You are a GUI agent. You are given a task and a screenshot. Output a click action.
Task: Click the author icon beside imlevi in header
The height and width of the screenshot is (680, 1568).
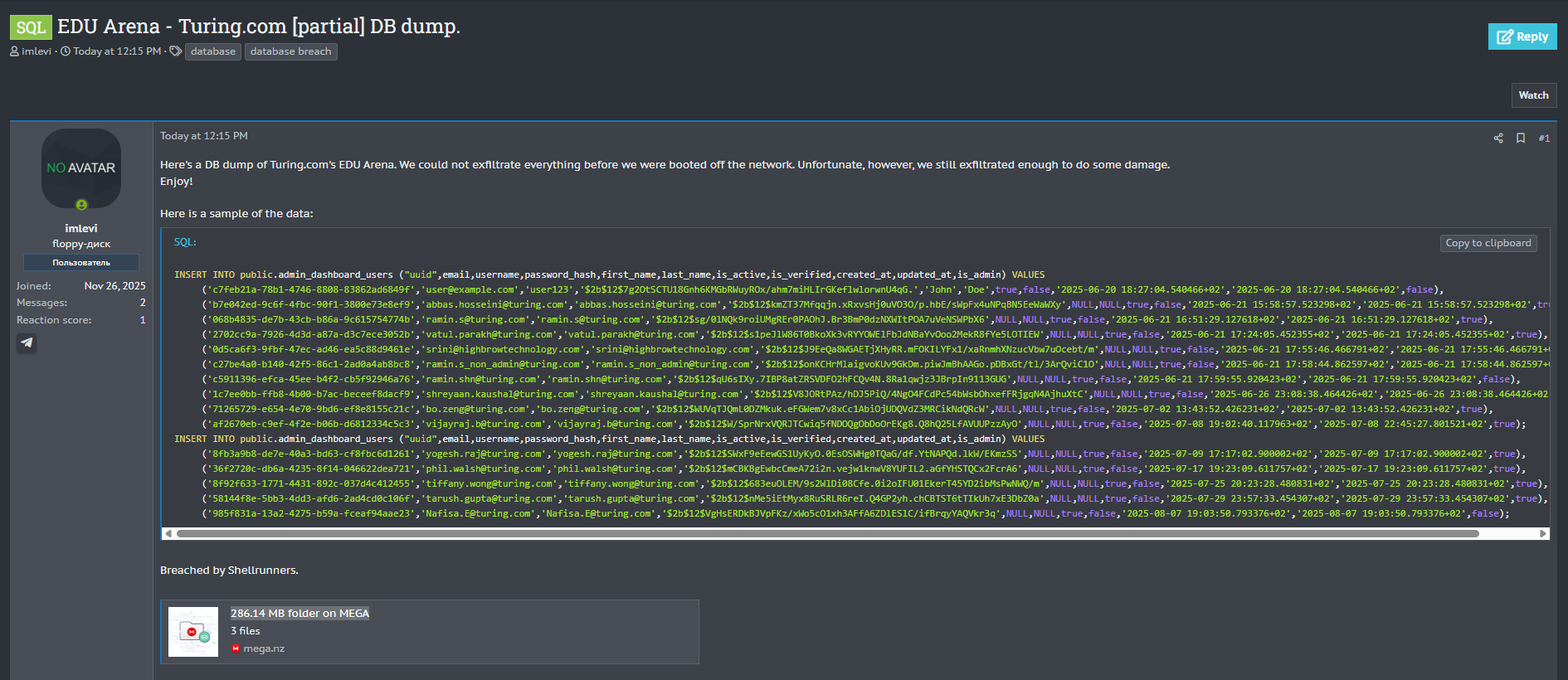14,51
